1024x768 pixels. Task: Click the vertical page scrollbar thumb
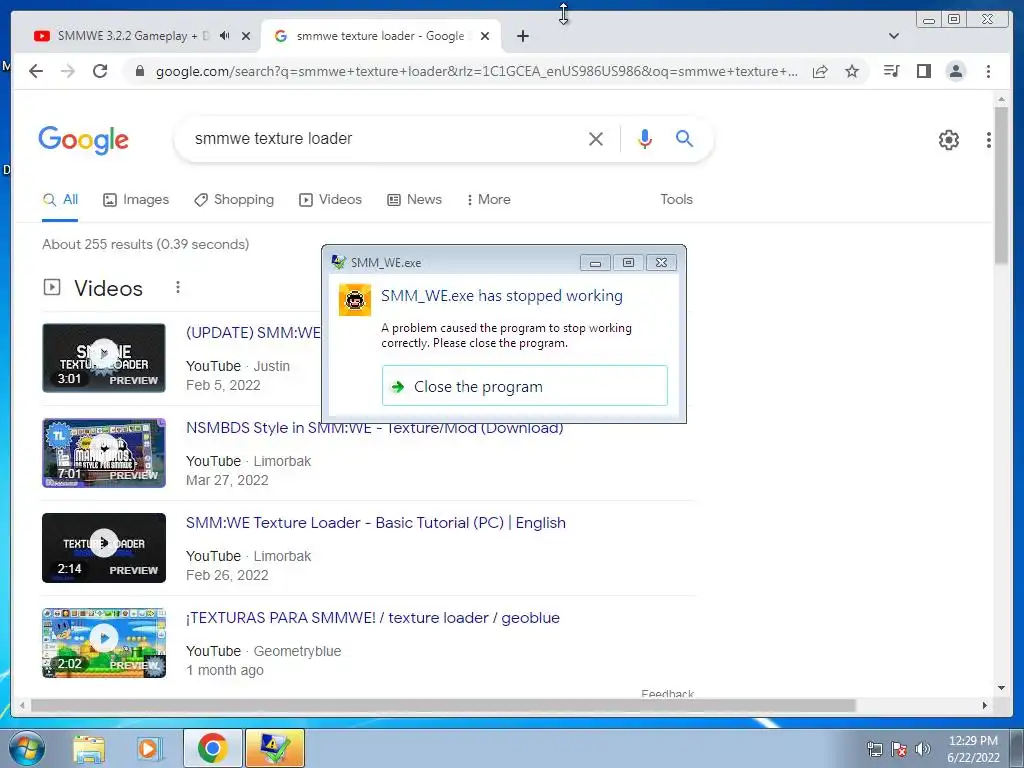[1001, 185]
